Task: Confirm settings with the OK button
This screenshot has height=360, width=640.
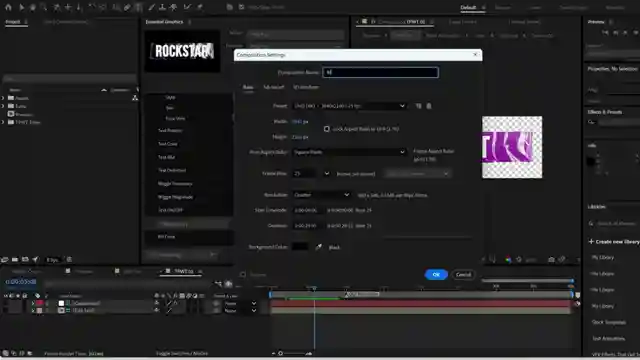Action: (436, 275)
